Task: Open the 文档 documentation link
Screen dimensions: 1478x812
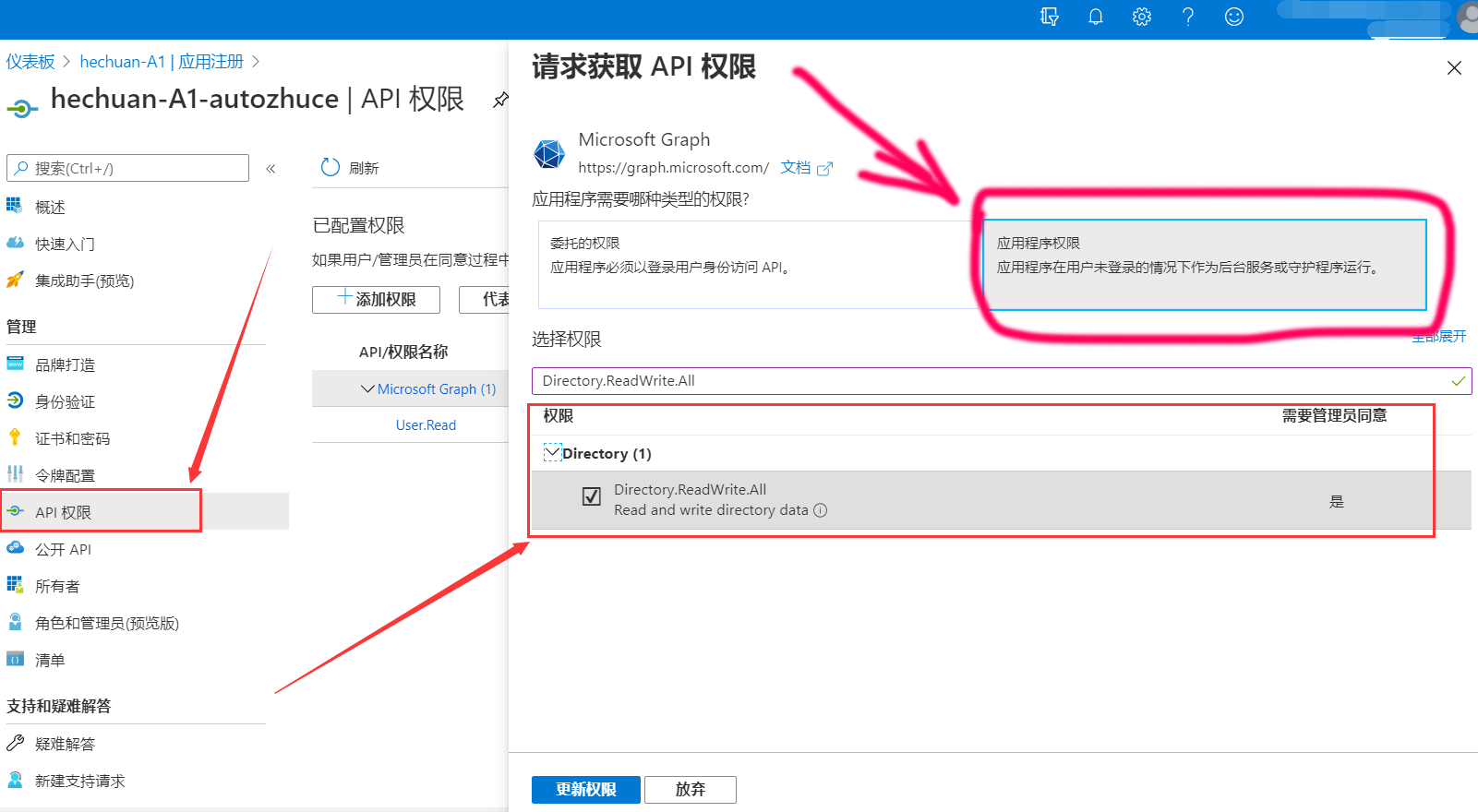Action: [x=795, y=167]
